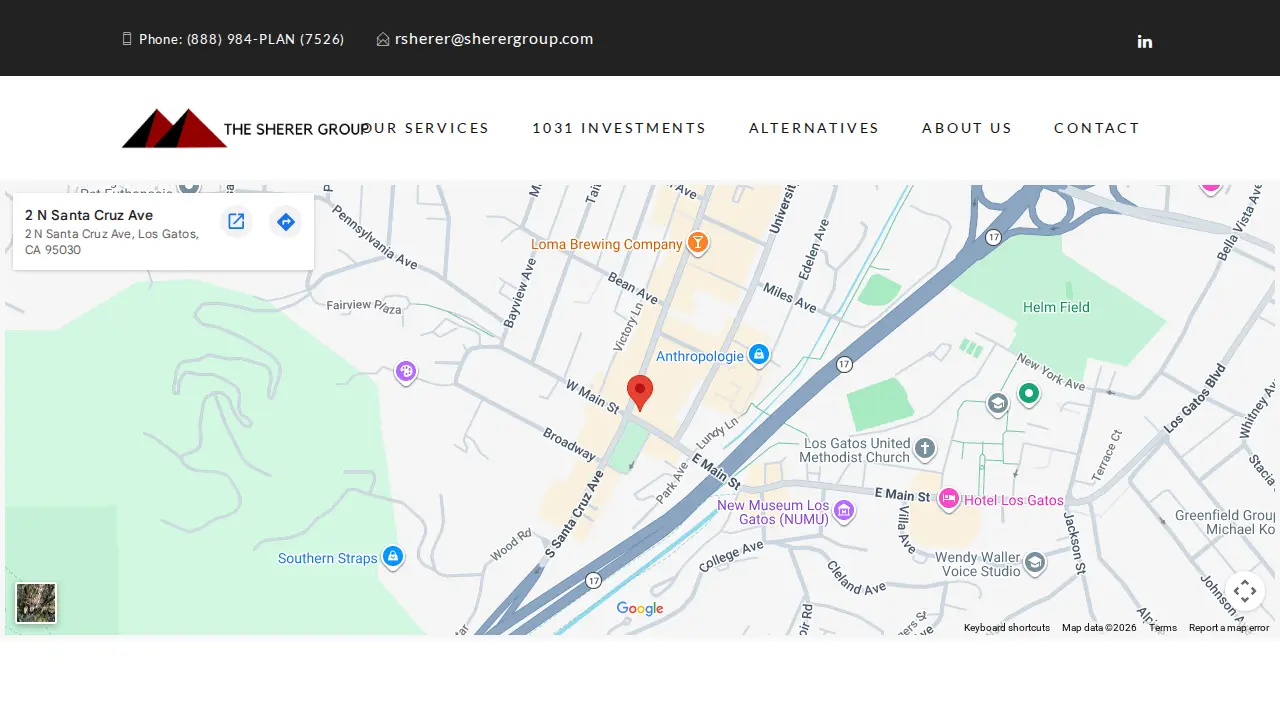
Task: Go to Contact page
Action: pyautogui.click(x=1097, y=128)
